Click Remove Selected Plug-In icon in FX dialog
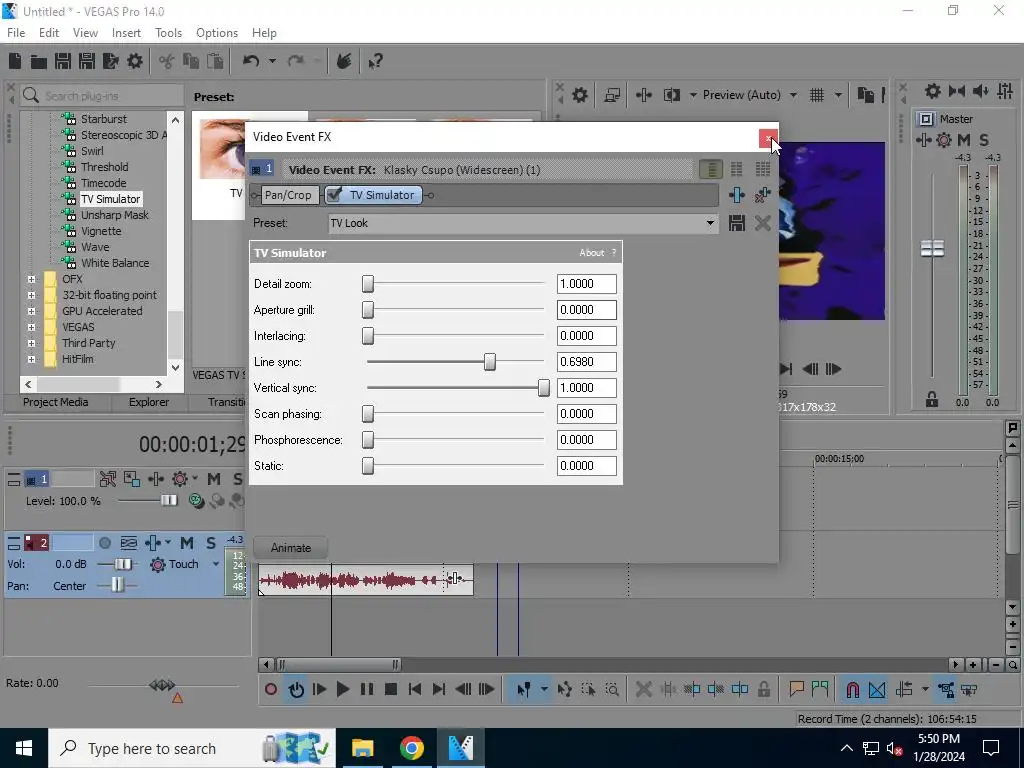 (762, 195)
